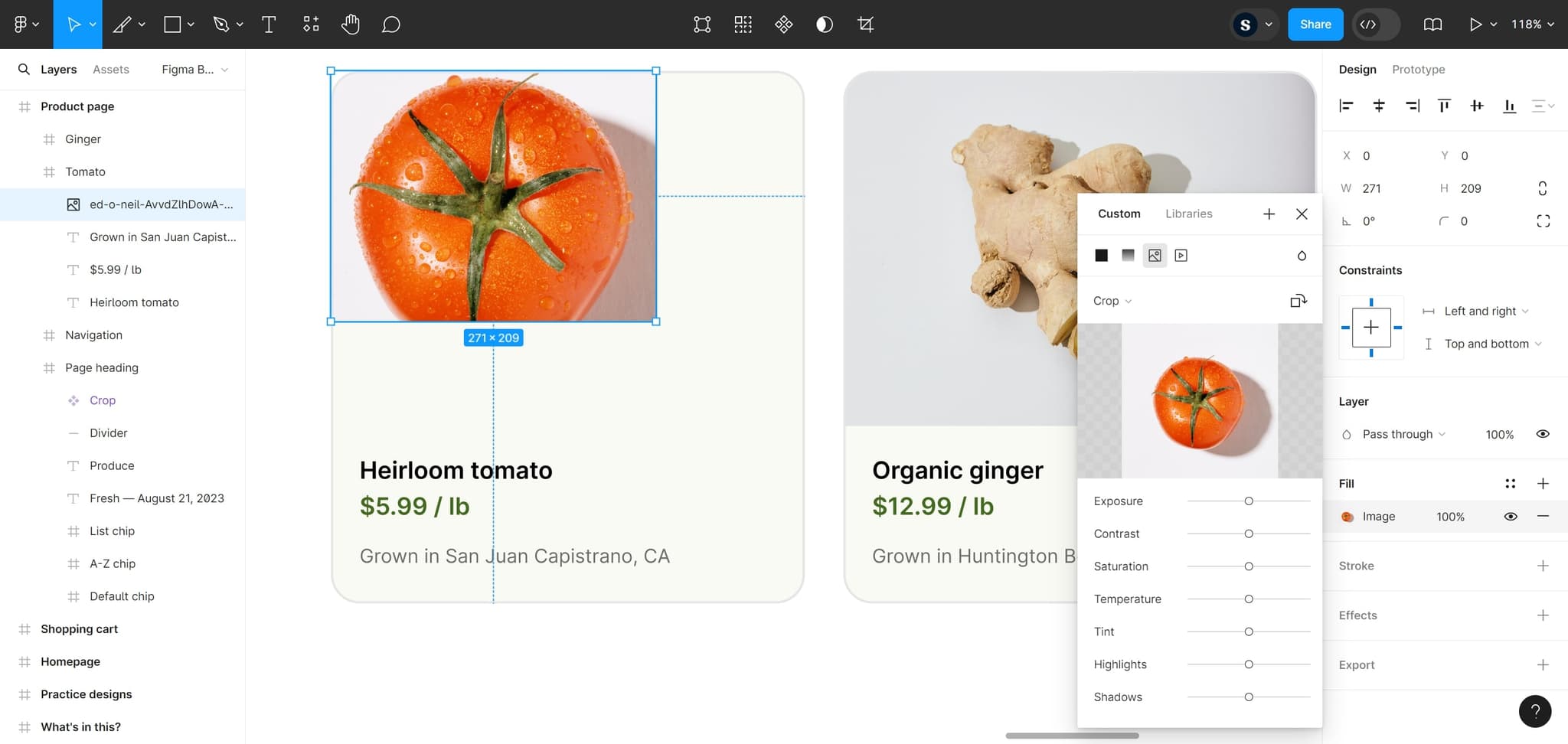The width and height of the screenshot is (1568, 744).
Task: Select the Text tool
Action: click(x=269, y=24)
